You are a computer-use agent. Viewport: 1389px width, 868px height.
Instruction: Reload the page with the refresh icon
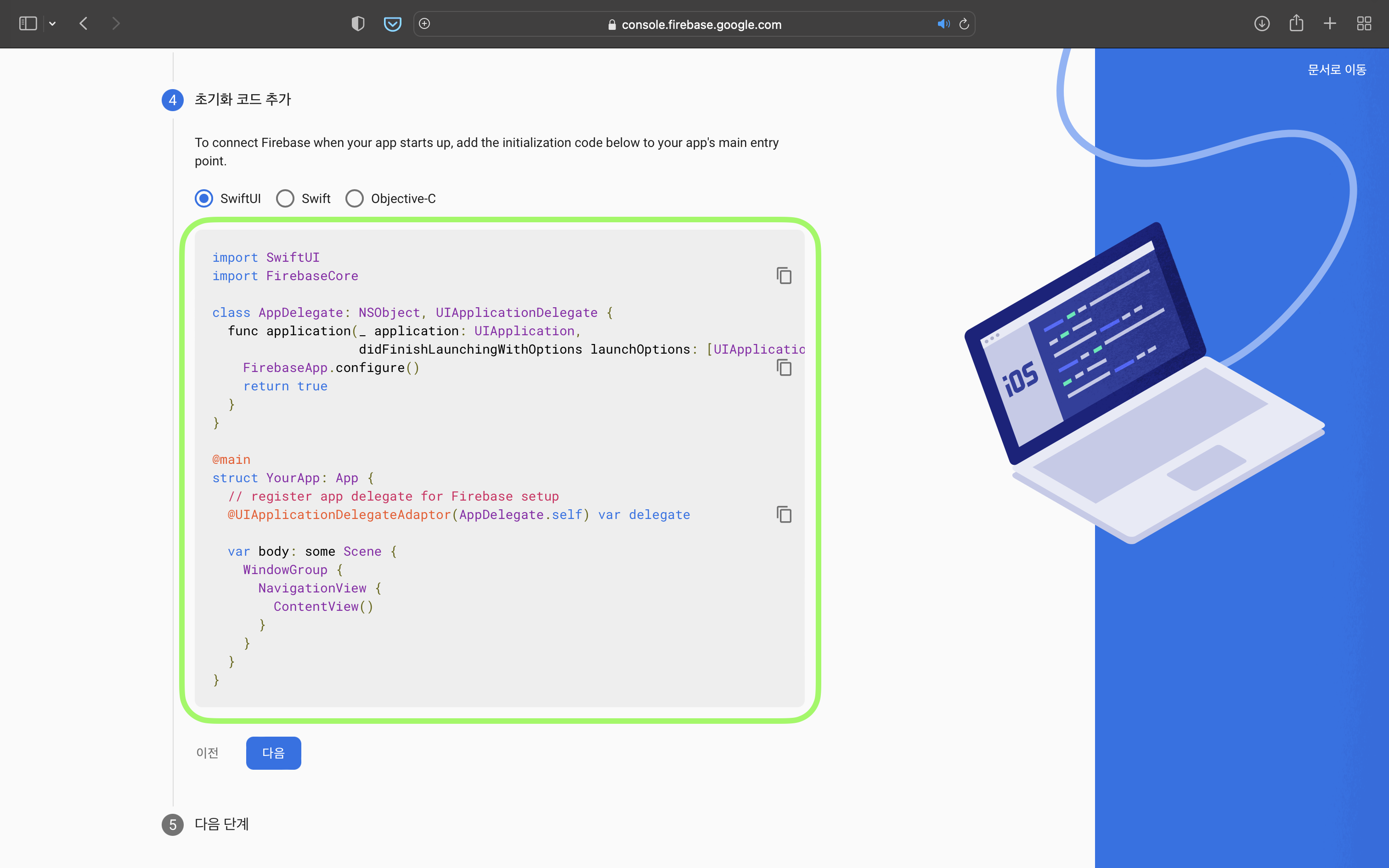tap(964, 23)
